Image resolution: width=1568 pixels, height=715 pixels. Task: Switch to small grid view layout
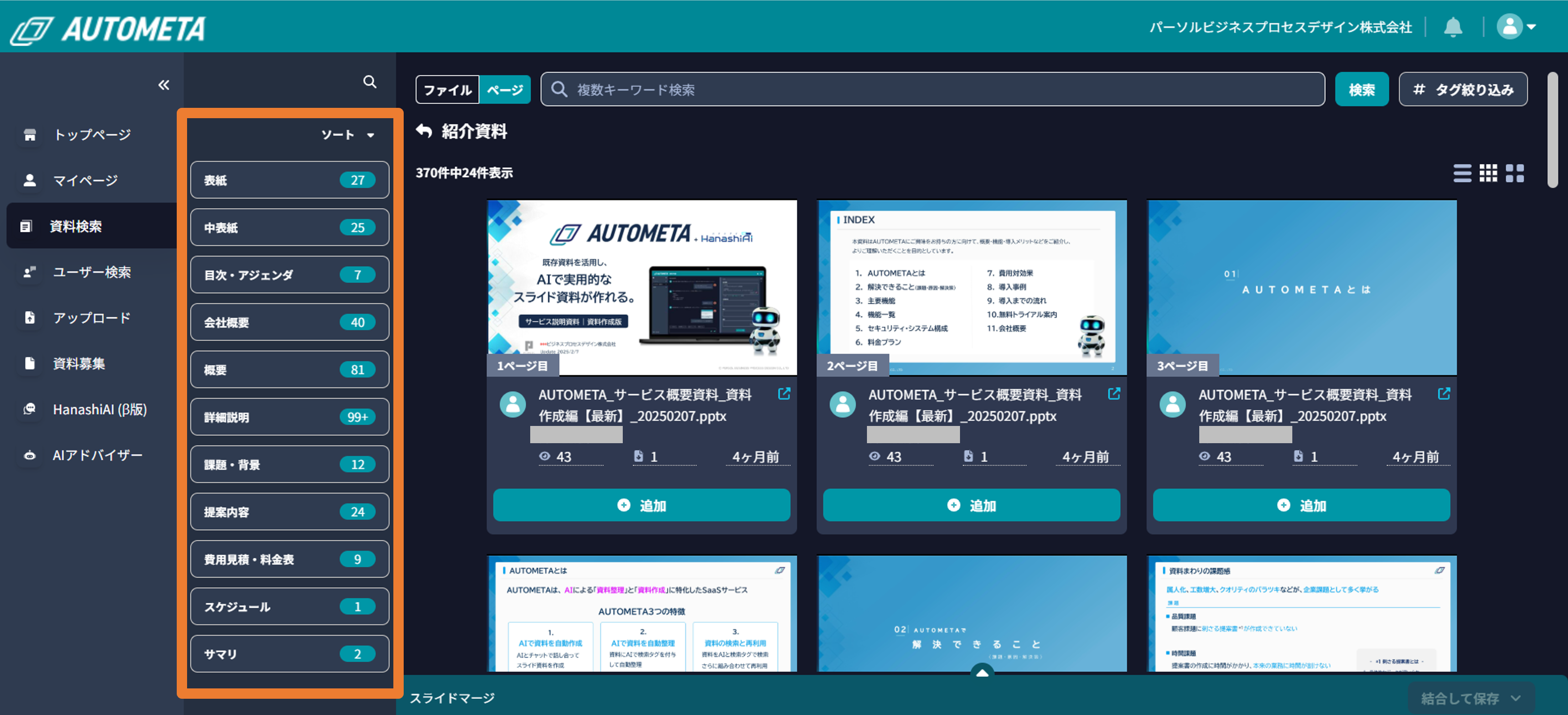(x=1488, y=173)
